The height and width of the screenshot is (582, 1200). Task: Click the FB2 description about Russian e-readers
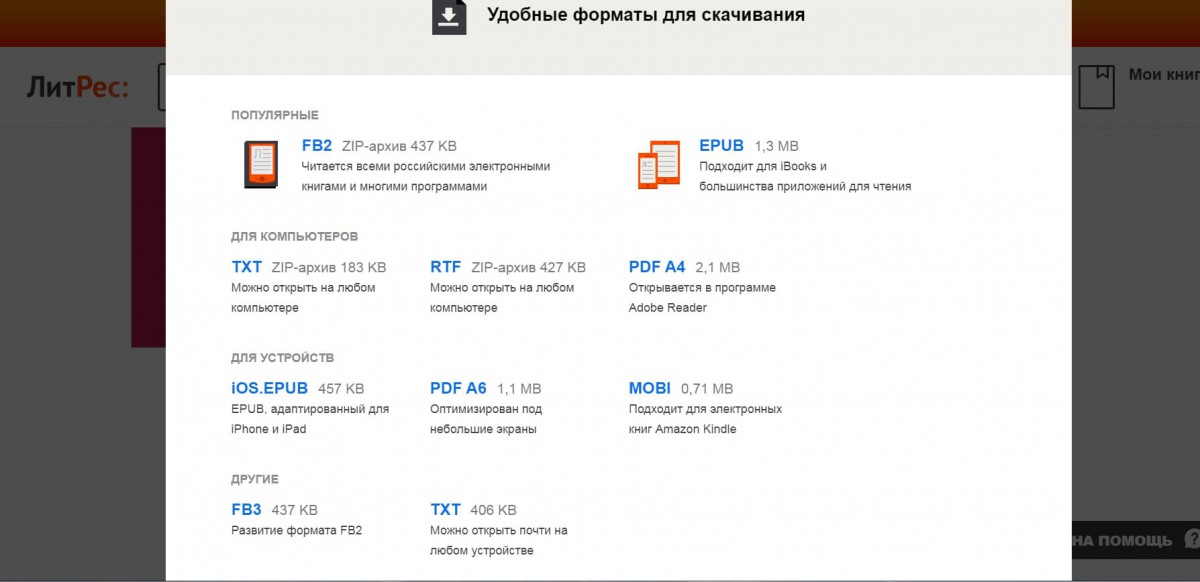point(426,176)
